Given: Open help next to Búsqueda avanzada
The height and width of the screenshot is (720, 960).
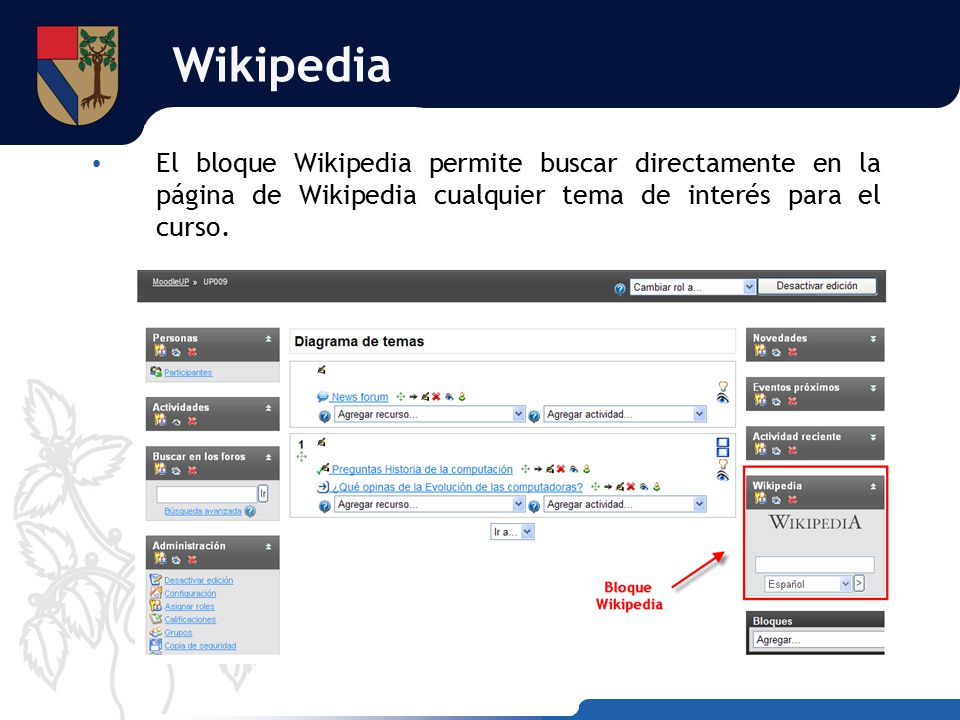Looking at the screenshot, I should click(x=250, y=511).
